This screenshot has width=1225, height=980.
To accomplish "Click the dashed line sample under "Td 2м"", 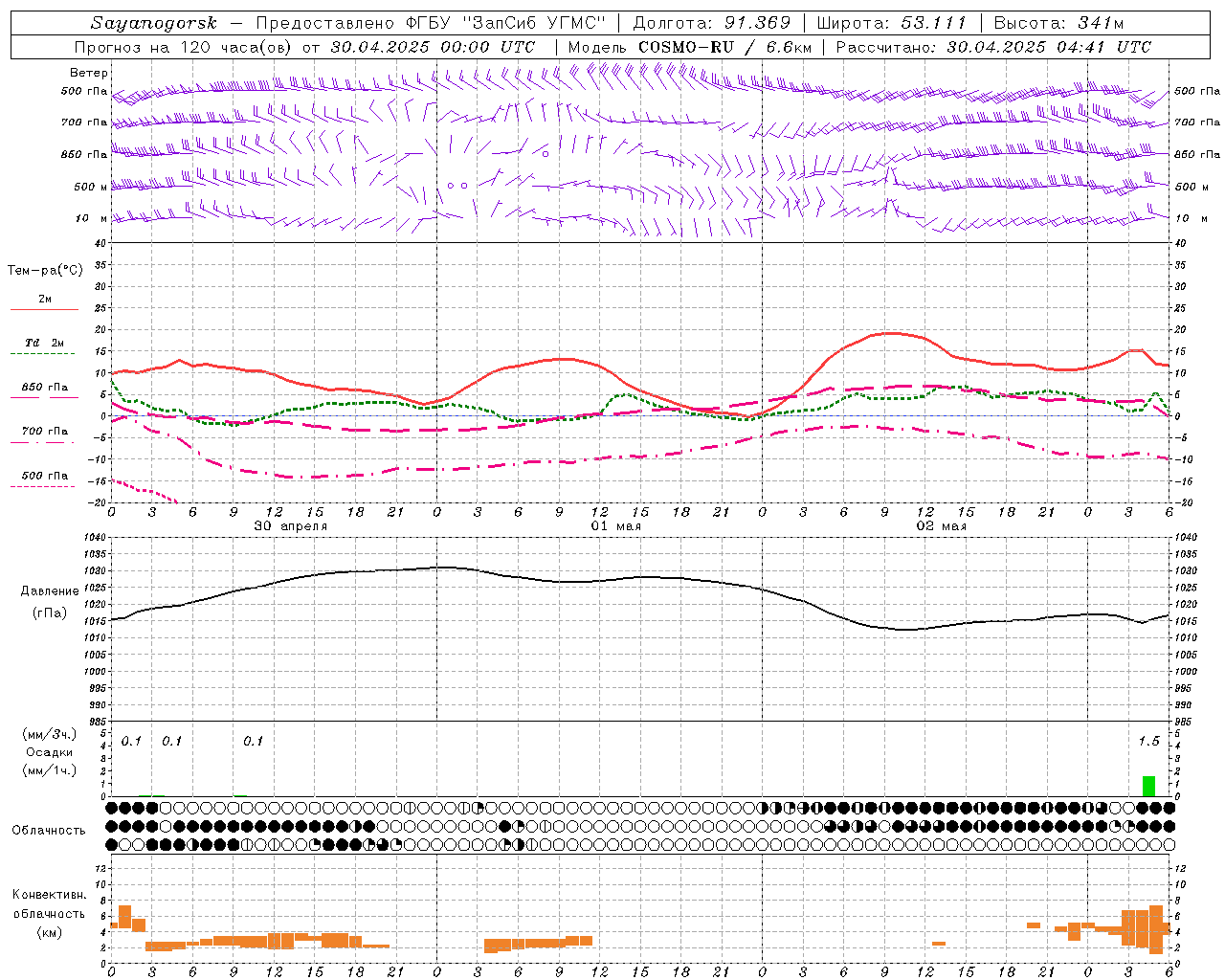I will point(42,354).
